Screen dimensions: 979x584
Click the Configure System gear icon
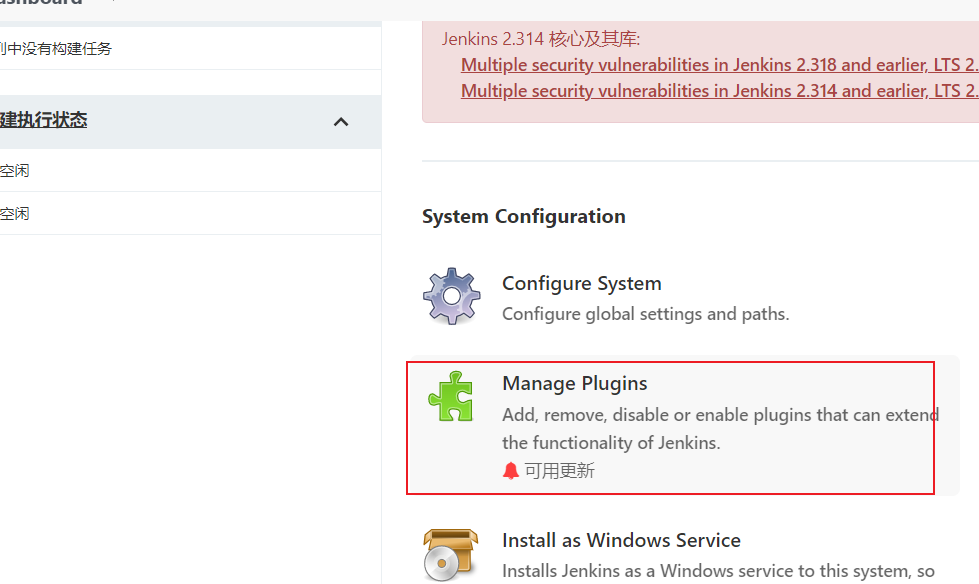pyautogui.click(x=452, y=296)
